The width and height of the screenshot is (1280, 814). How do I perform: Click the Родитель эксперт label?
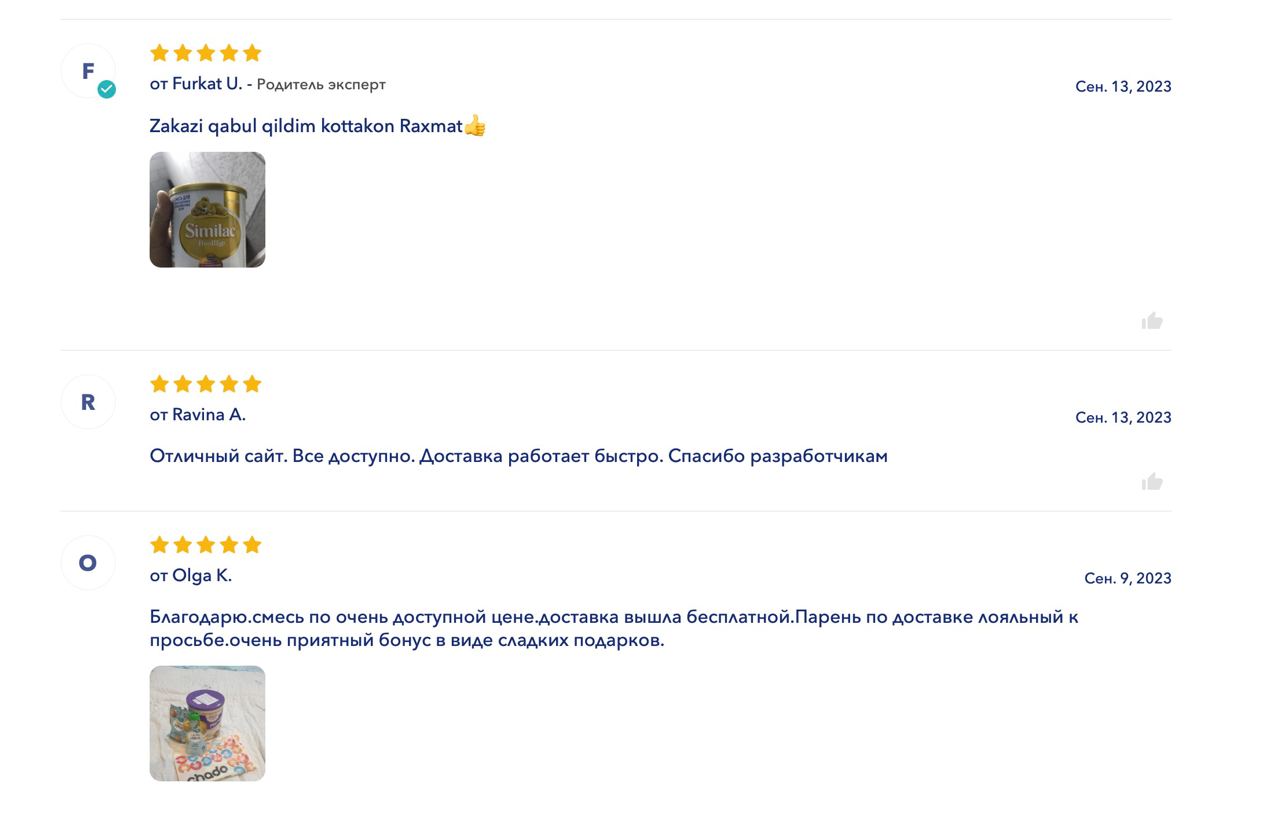(x=321, y=85)
